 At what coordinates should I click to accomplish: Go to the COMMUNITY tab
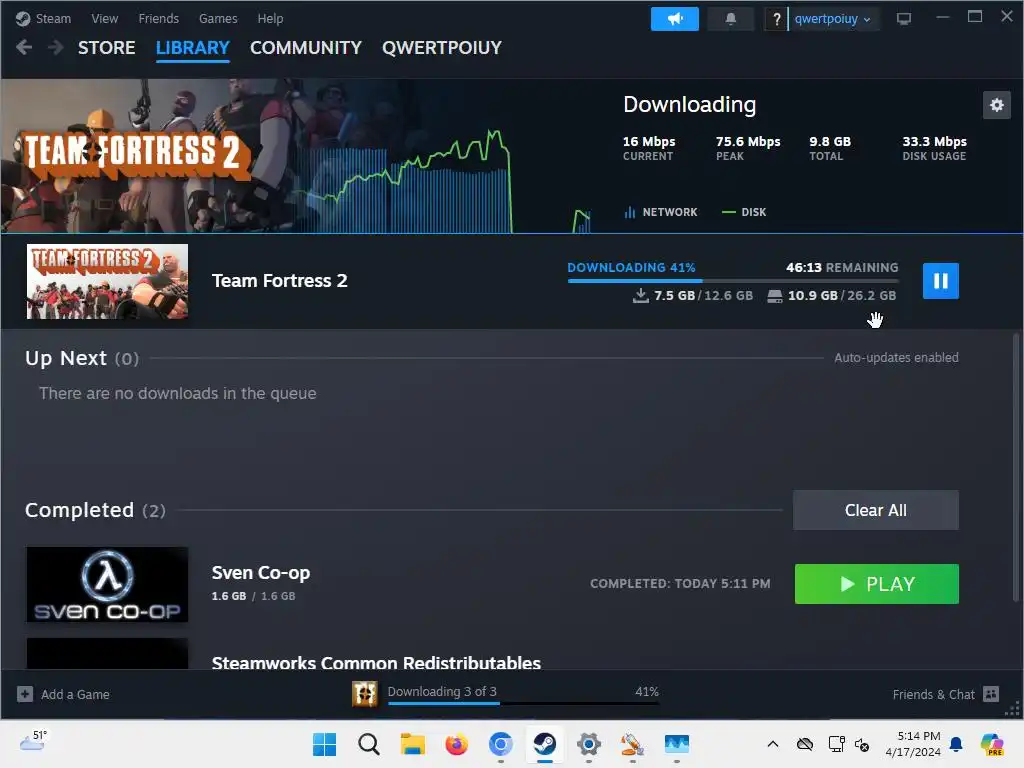pos(306,48)
